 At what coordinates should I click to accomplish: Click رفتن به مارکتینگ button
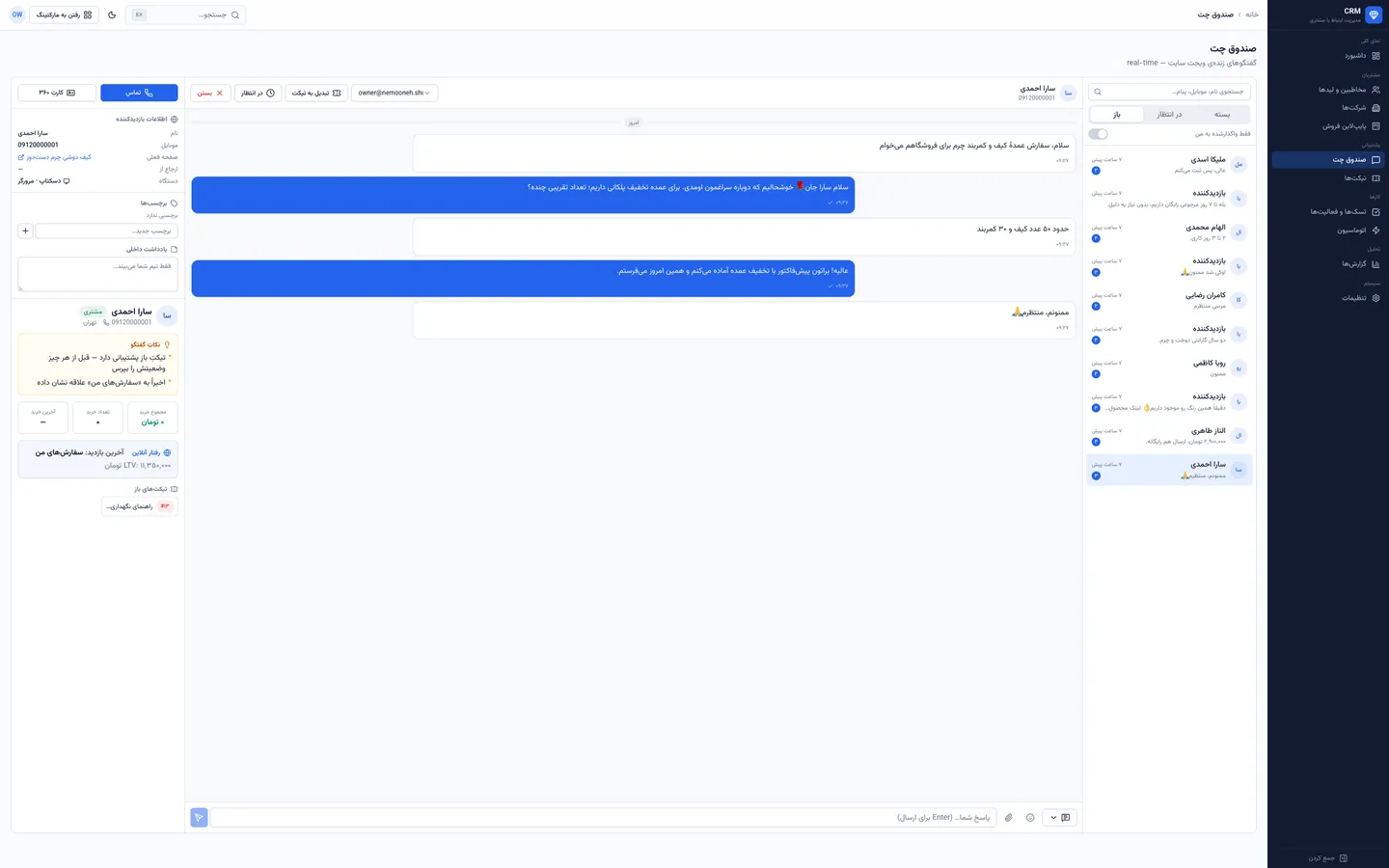(64, 14)
